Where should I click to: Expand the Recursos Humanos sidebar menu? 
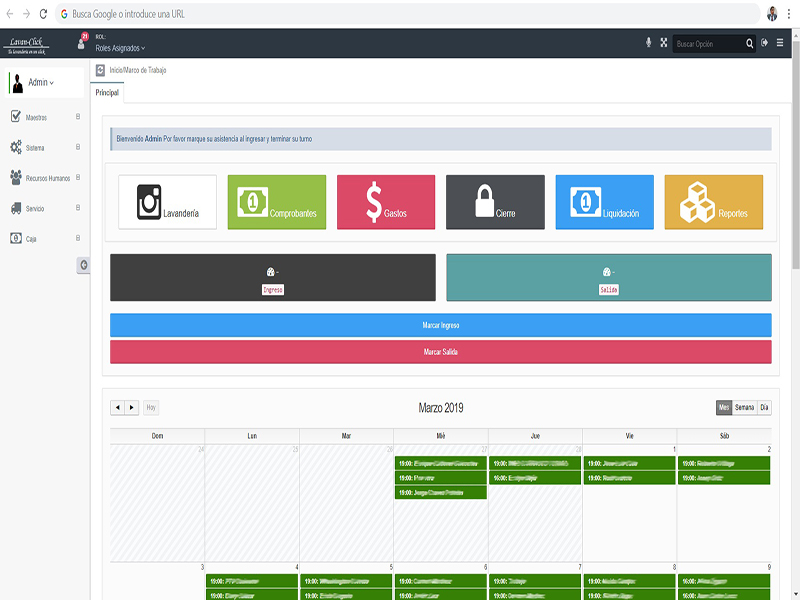pos(45,178)
